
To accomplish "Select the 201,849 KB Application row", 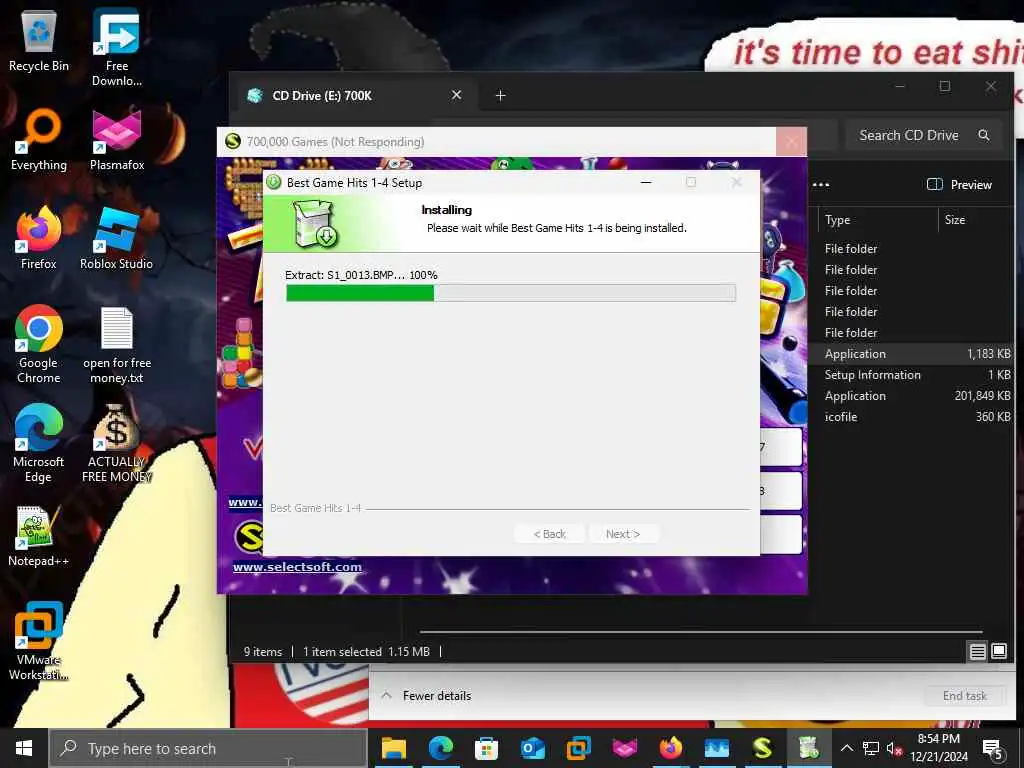I will 912,396.
